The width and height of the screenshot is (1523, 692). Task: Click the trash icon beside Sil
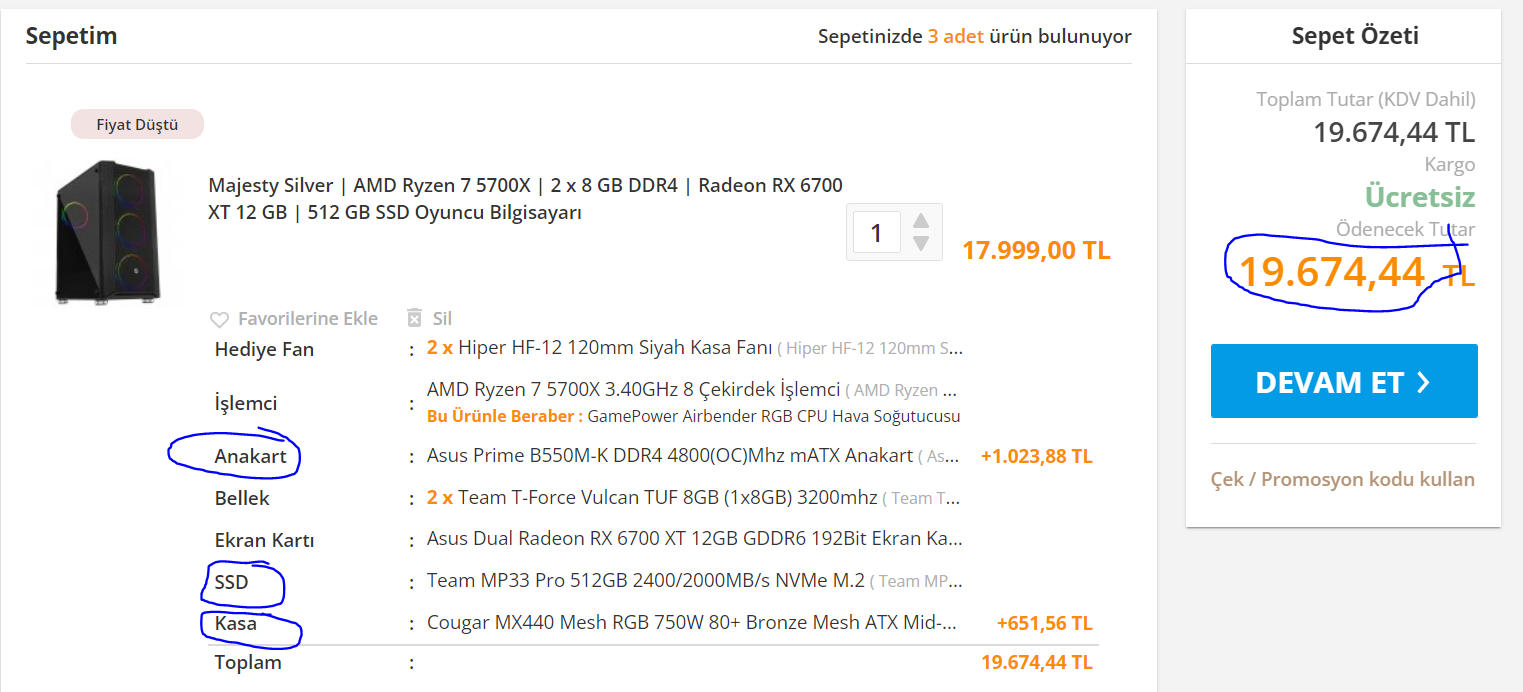pos(415,318)
